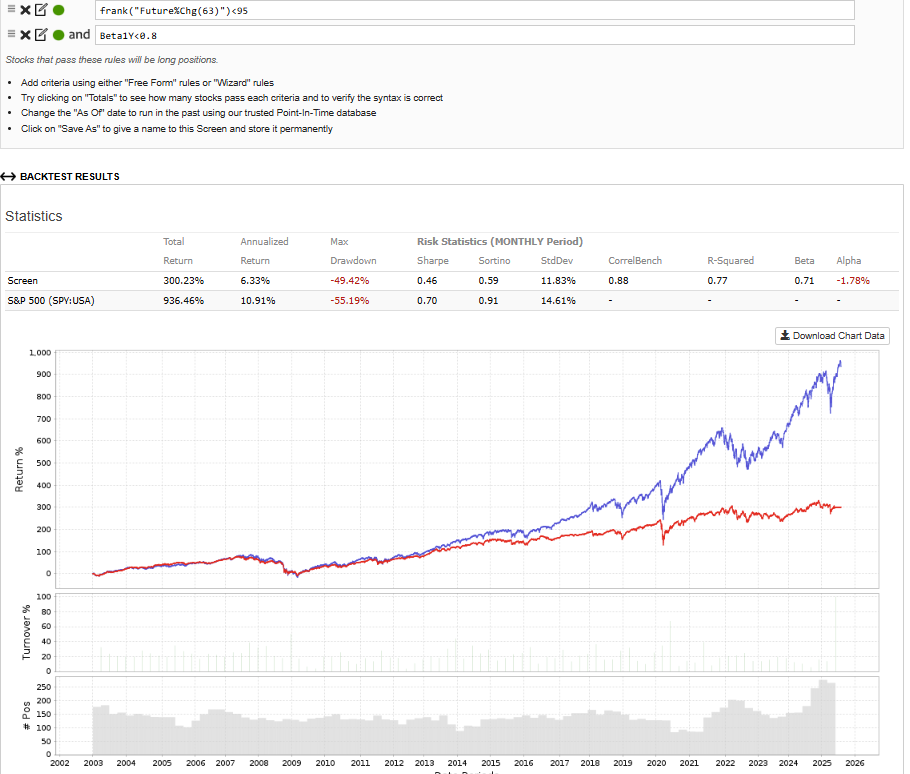Screen dimensions: 910x774
Task: Toggle green enable dot on Beta1Y rule
Action: pos(58,35)
